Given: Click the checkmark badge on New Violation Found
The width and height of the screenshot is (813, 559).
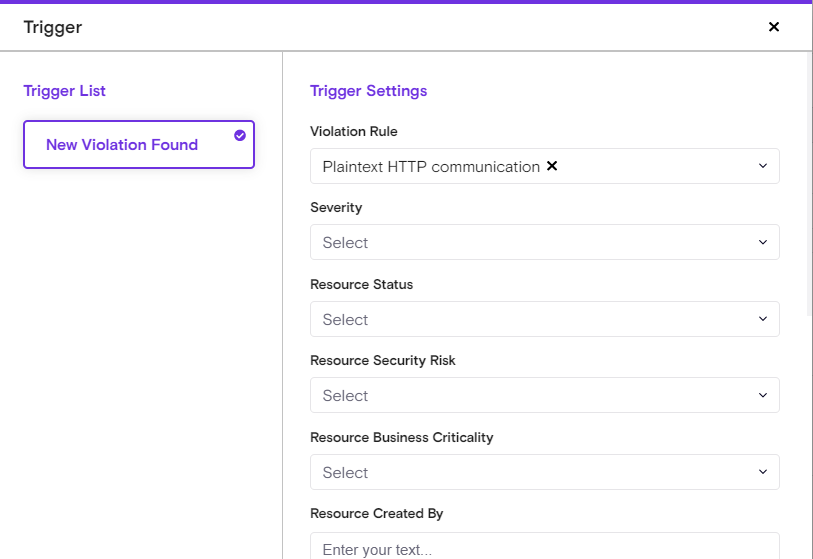Looking at the screenshot, I should coord(240,135).
